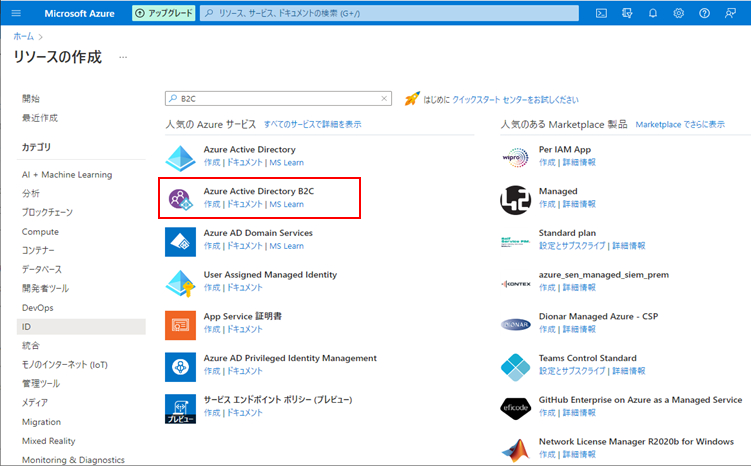Image resolution: width=751 pixels, height=466 pixels.
Task: Click MS Learn under Azure AD Domain Services
Action: point(286,246)
